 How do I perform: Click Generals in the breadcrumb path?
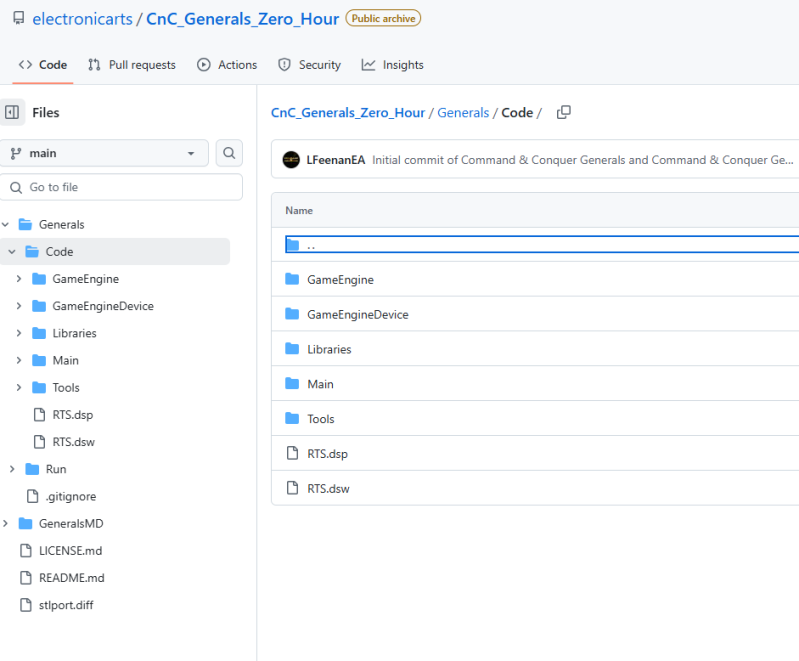pos(463,113)
